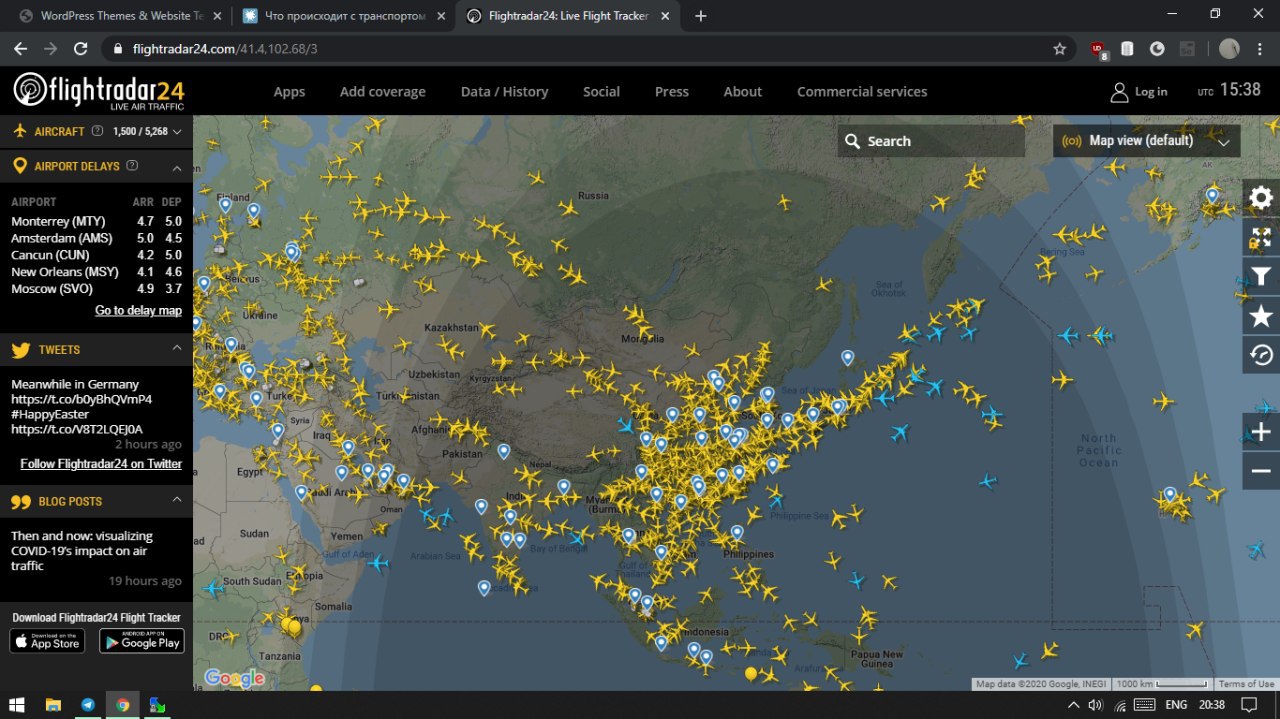
Task: Click the Google Play download badge
Action: 142,642
